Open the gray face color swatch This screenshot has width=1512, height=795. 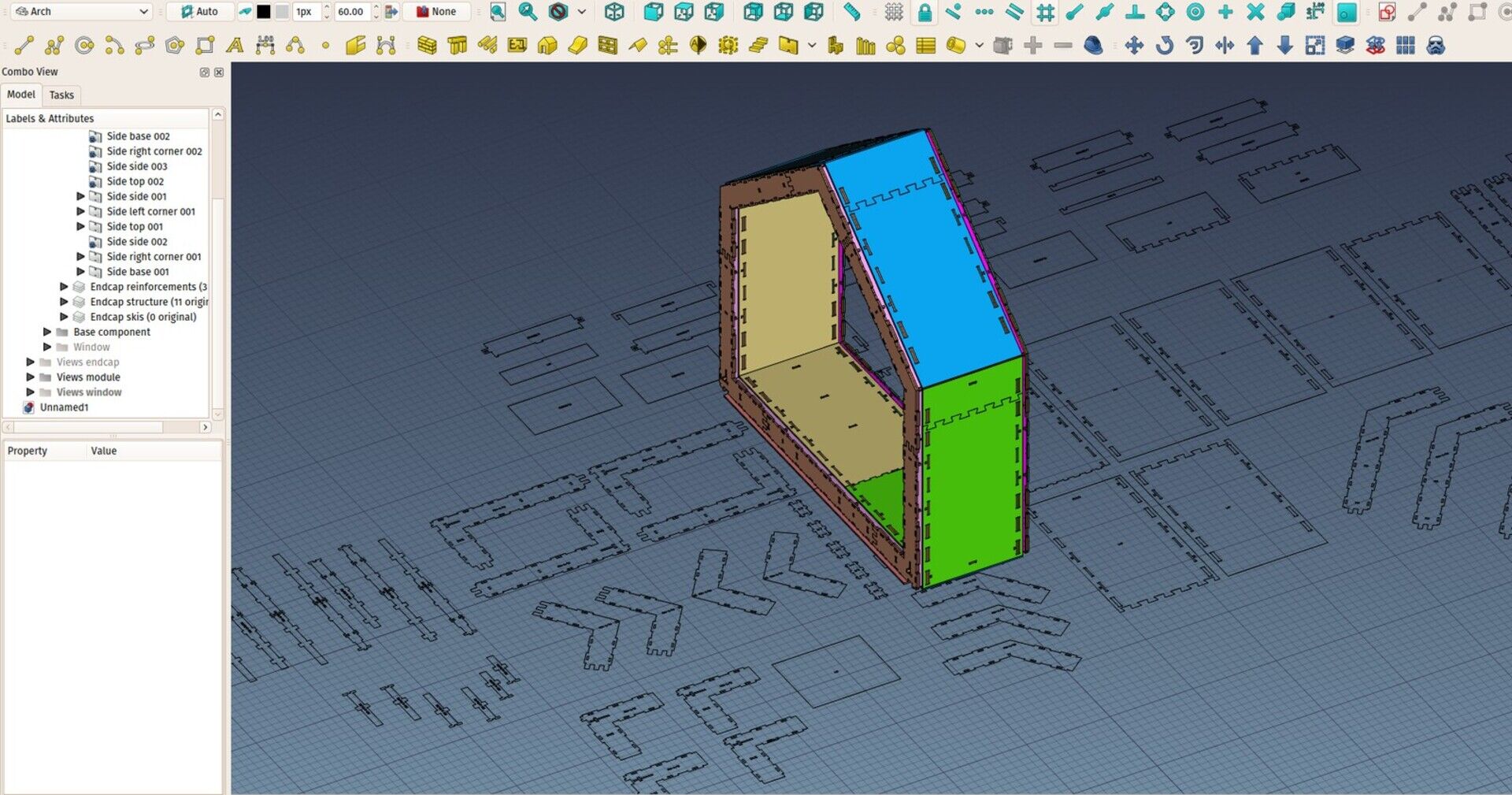point(282,12)
